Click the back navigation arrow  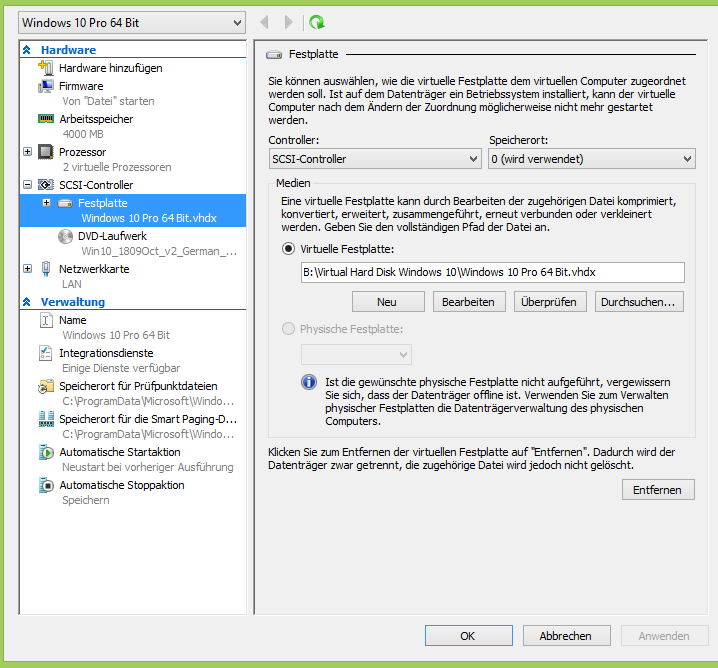(265, 22)
